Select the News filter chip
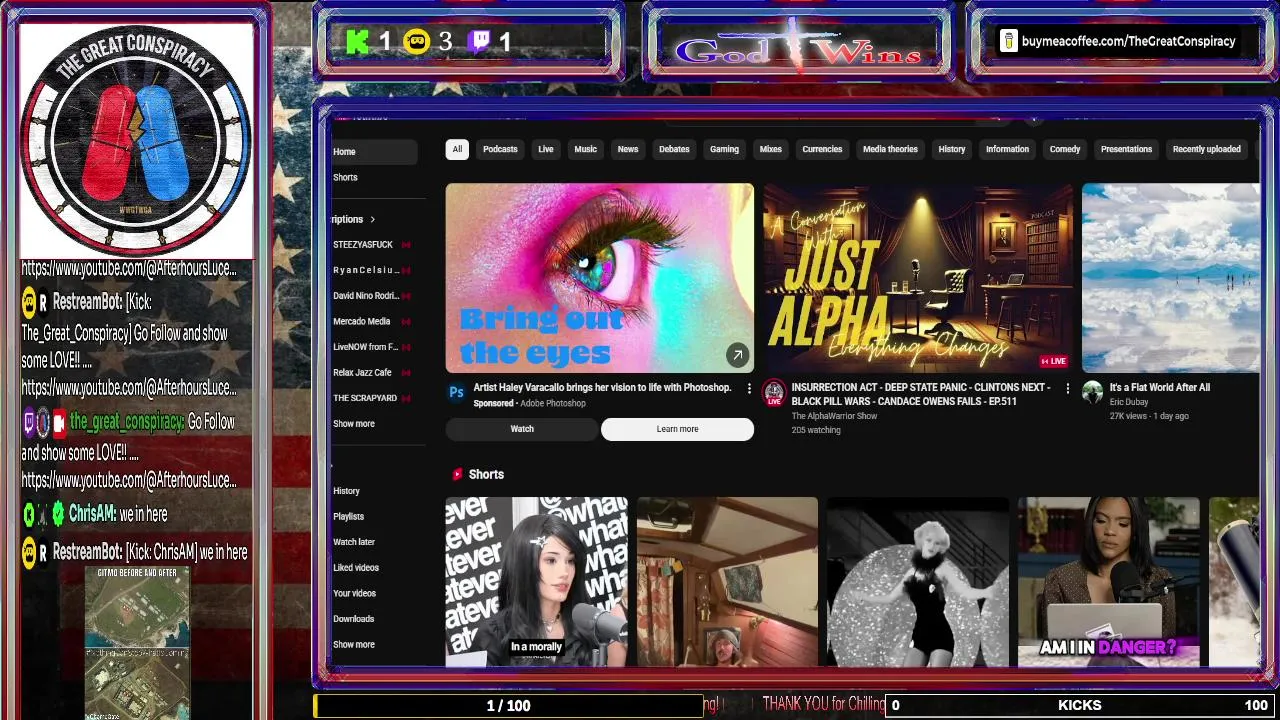 pos(627,149)
